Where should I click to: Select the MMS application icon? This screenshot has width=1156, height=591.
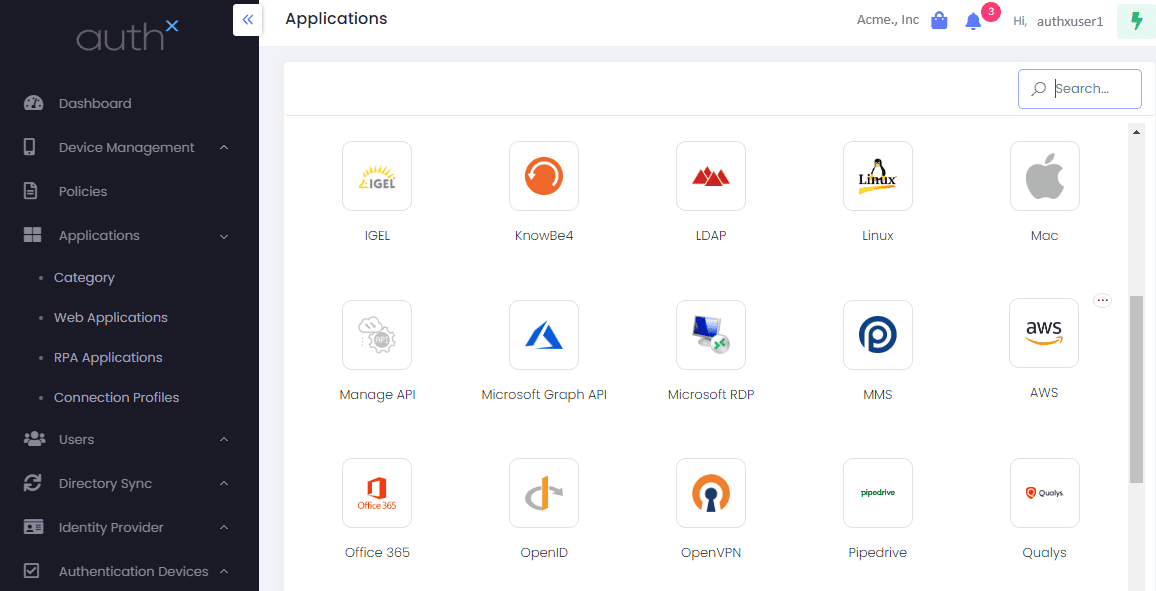(877, 335)
